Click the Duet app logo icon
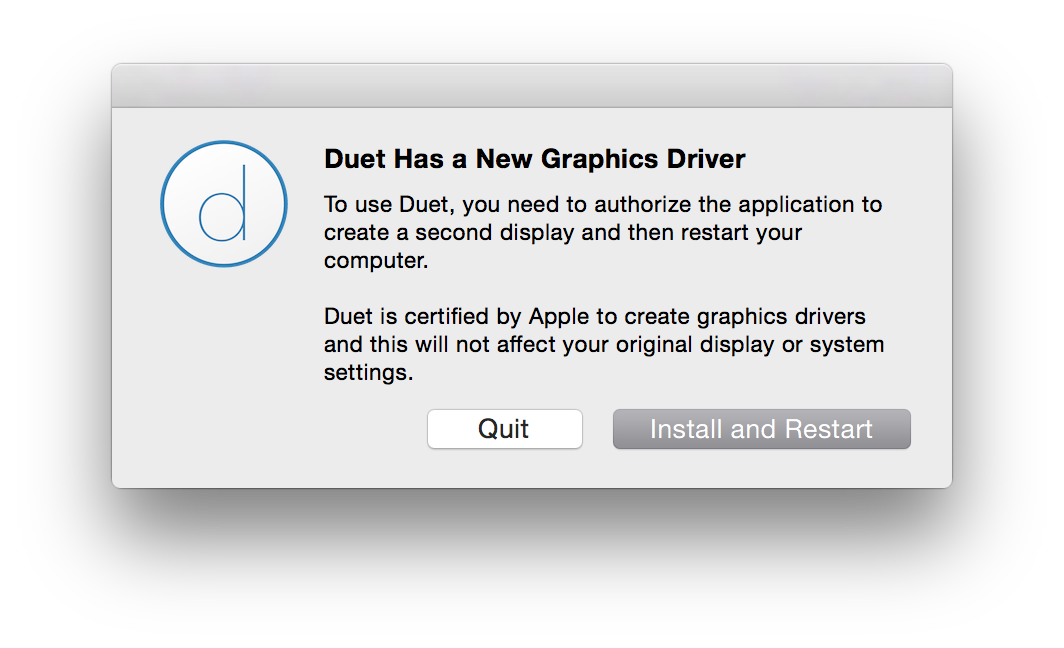The image size is (1064, 648). [x=224, y=204]
